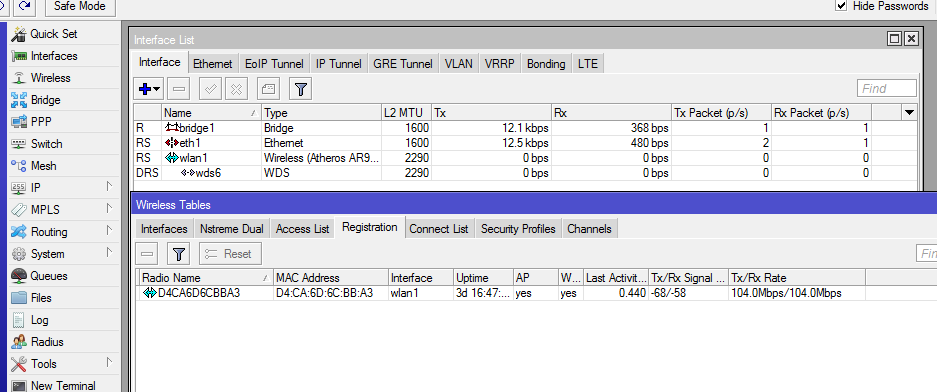Open the Bridge menu icon
The width and height of the screenshot is (937, 392).
[x=20, y=100]
